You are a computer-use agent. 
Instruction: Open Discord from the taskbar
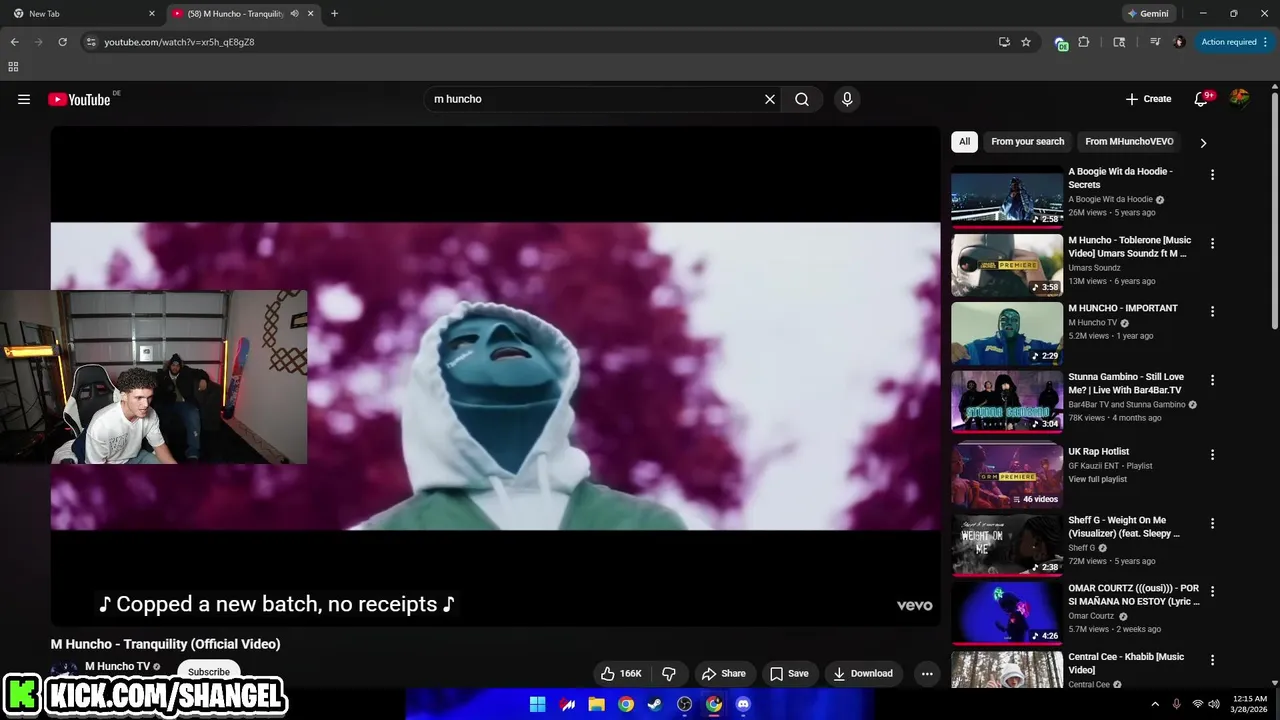tap(743, 704)
